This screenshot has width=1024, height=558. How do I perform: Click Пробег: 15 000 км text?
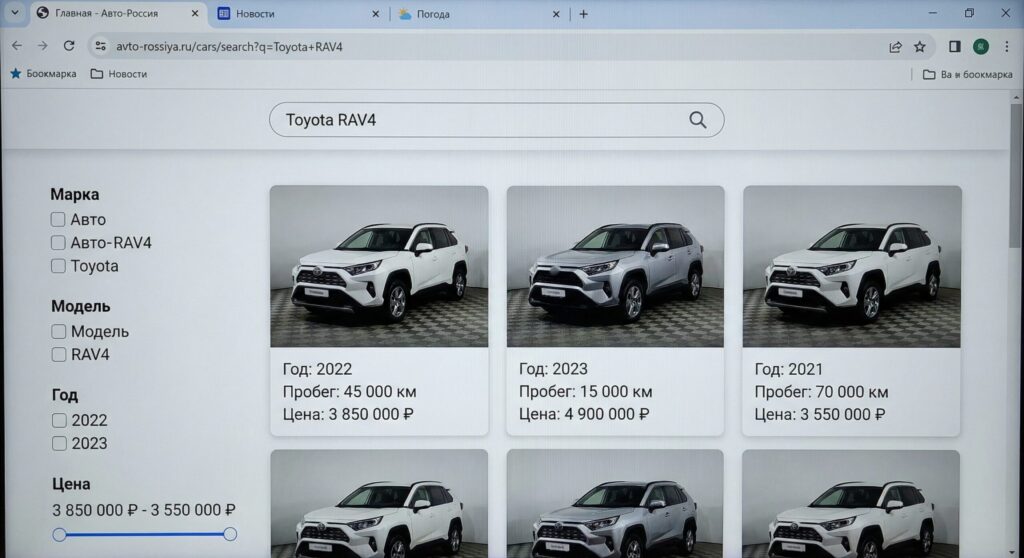tap(585, 391)
